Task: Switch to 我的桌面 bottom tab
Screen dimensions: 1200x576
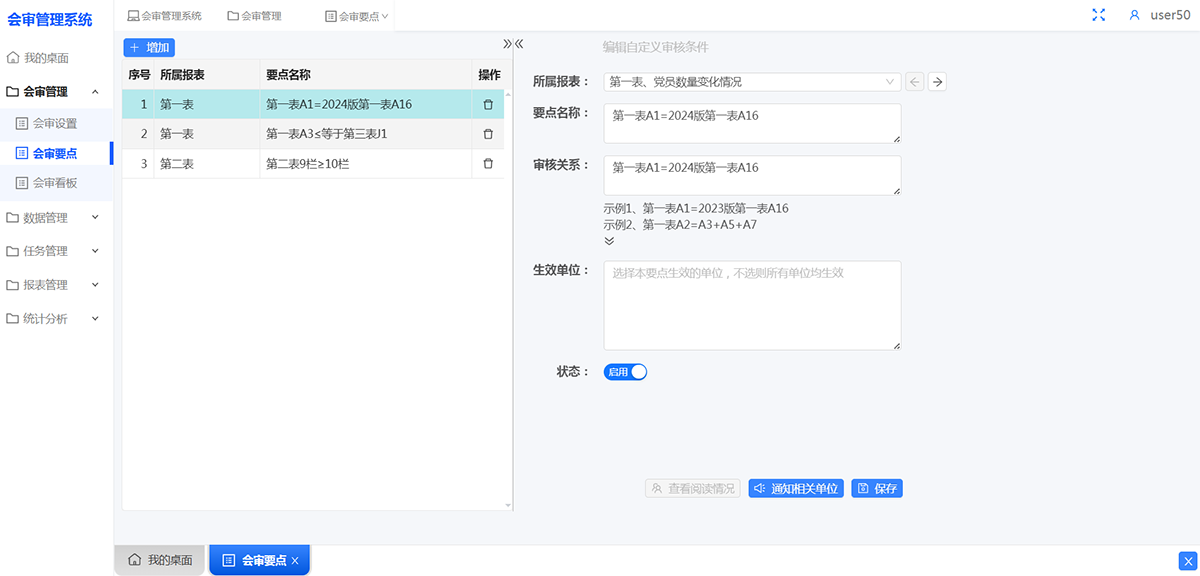Action: click(x=161, y=561)
